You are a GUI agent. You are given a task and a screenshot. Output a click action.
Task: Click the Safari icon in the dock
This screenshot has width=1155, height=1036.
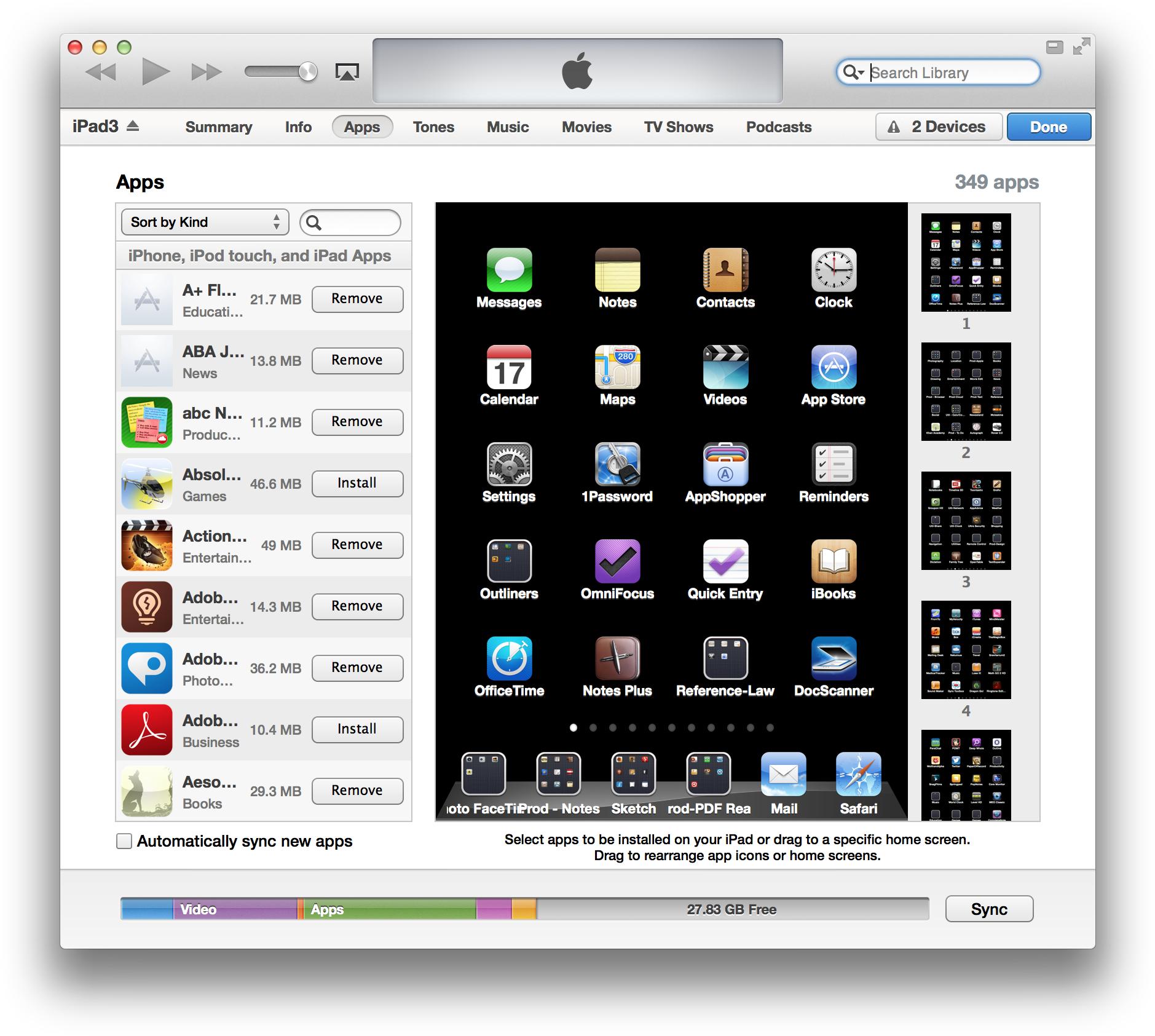pos(858,774)
